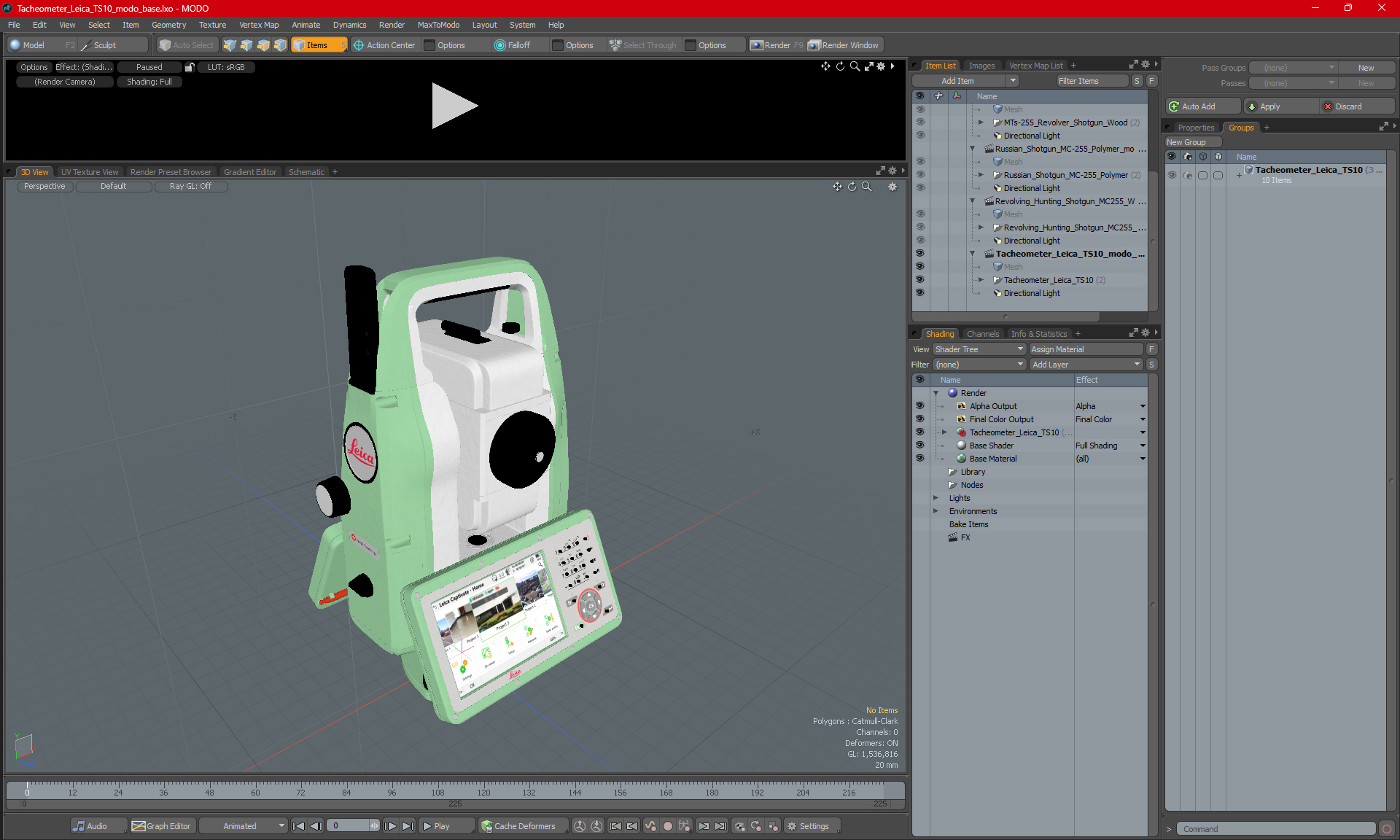
Task: Toggle visibility of Base Material layer
Action: tap(919, 459)
